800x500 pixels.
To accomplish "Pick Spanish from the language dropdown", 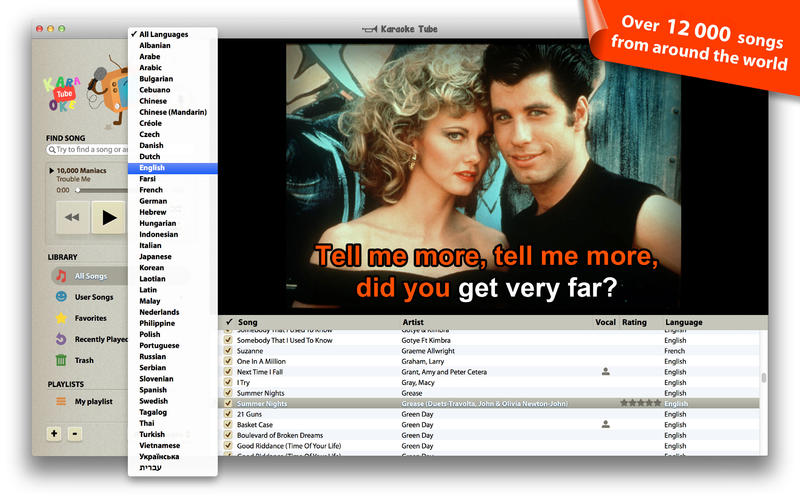I will [153, 389].
